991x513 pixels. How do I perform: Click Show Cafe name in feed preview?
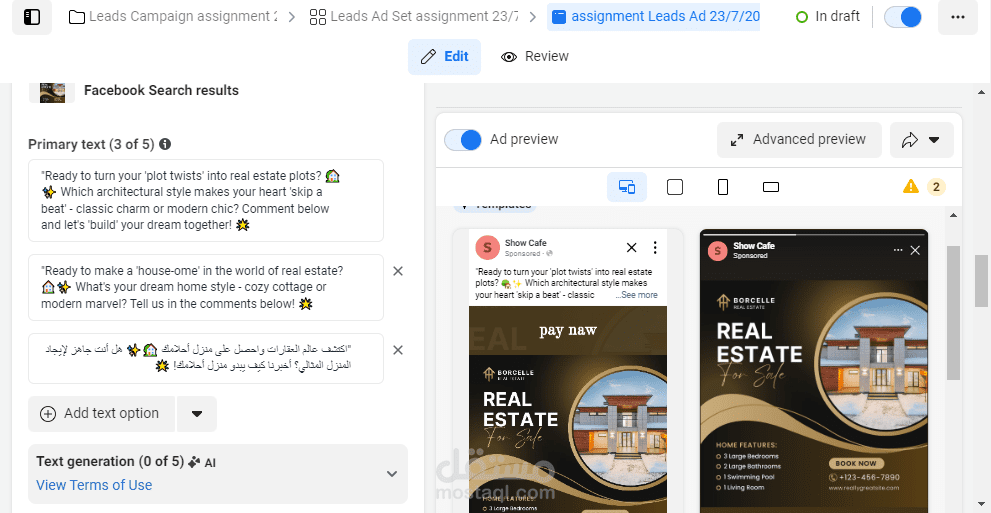[x=526, y=243]
